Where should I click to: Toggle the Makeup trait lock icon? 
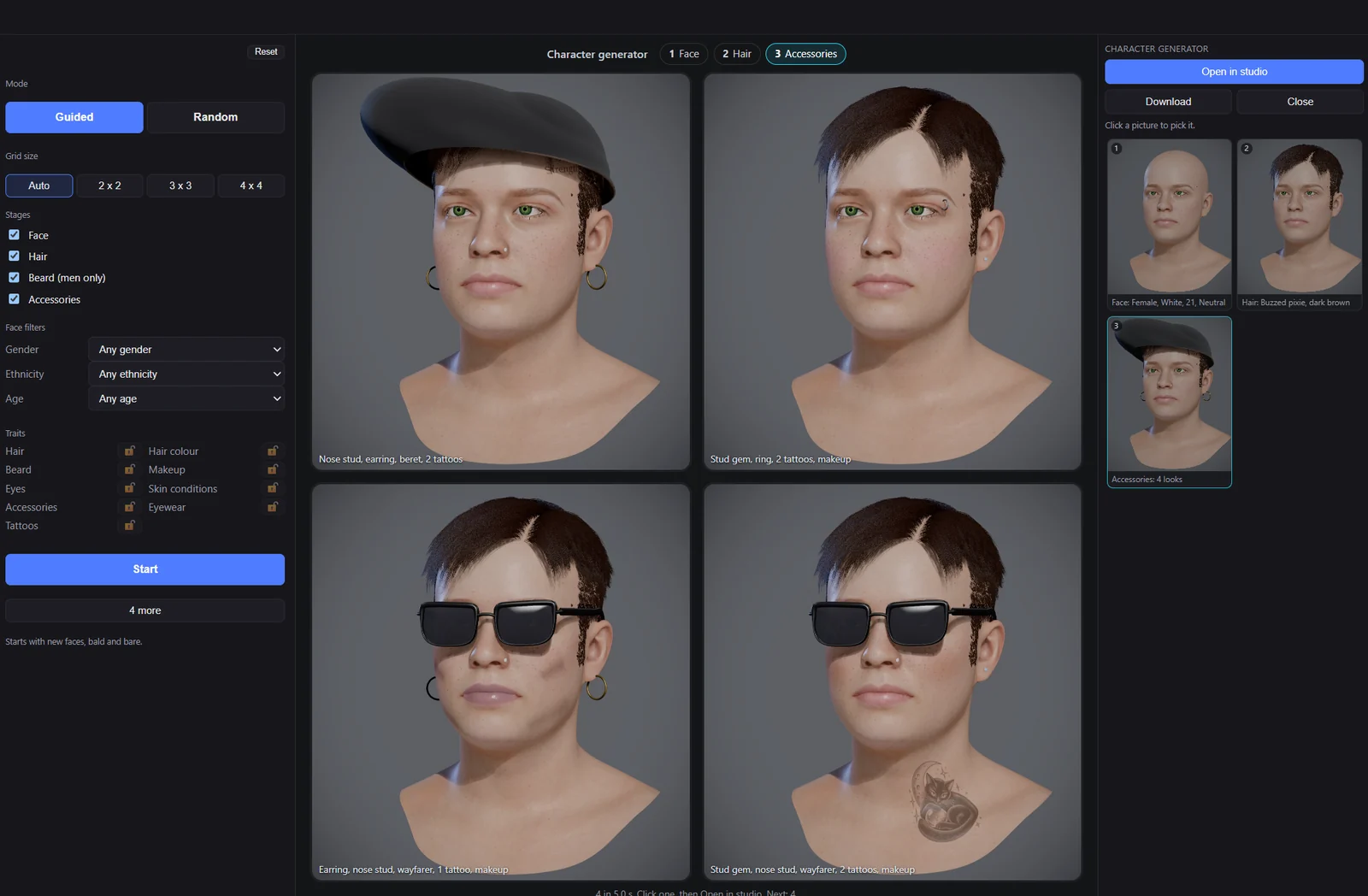click(273, 469)
